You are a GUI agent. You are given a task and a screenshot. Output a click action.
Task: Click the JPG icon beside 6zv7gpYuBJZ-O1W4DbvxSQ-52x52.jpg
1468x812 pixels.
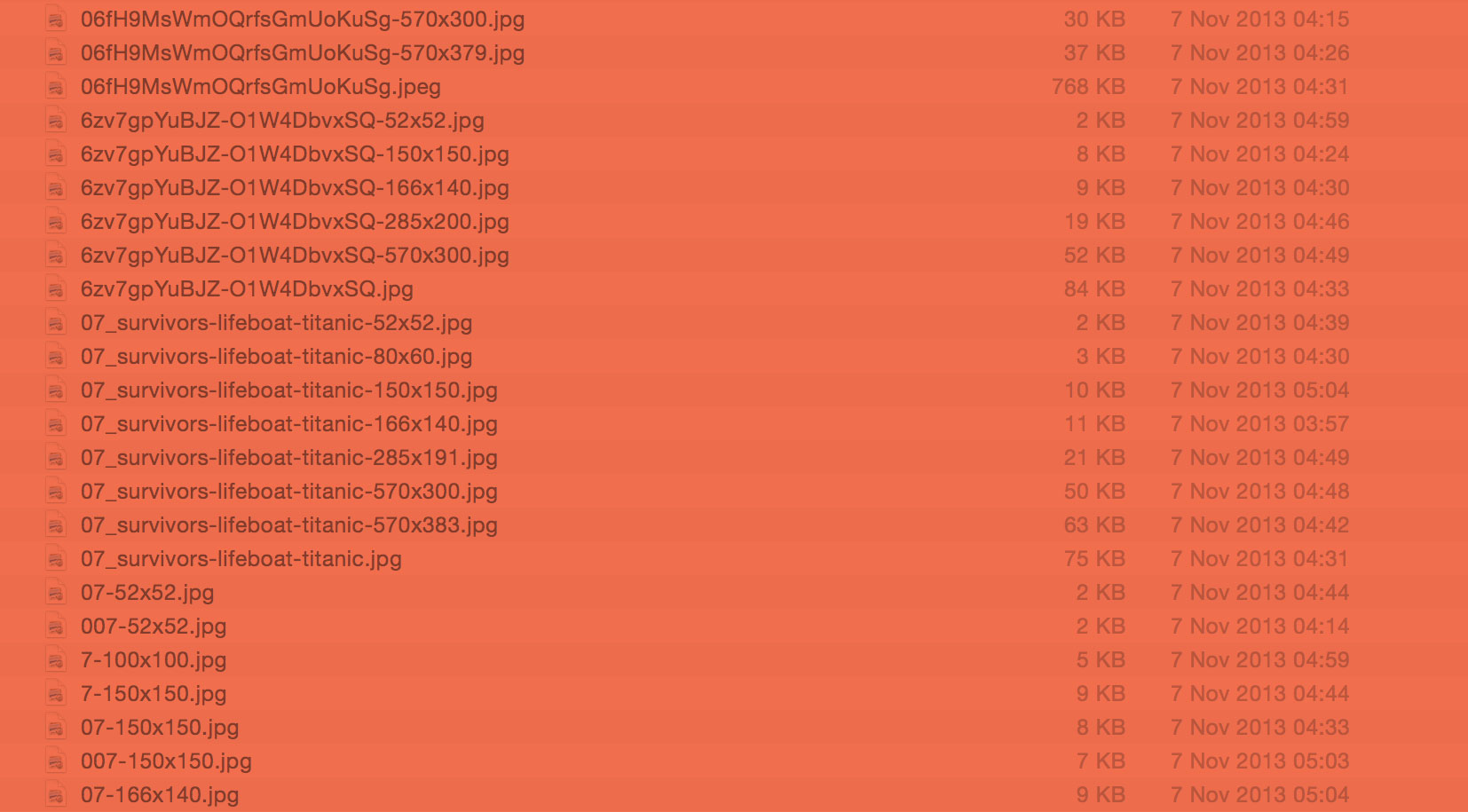(55, 121)
